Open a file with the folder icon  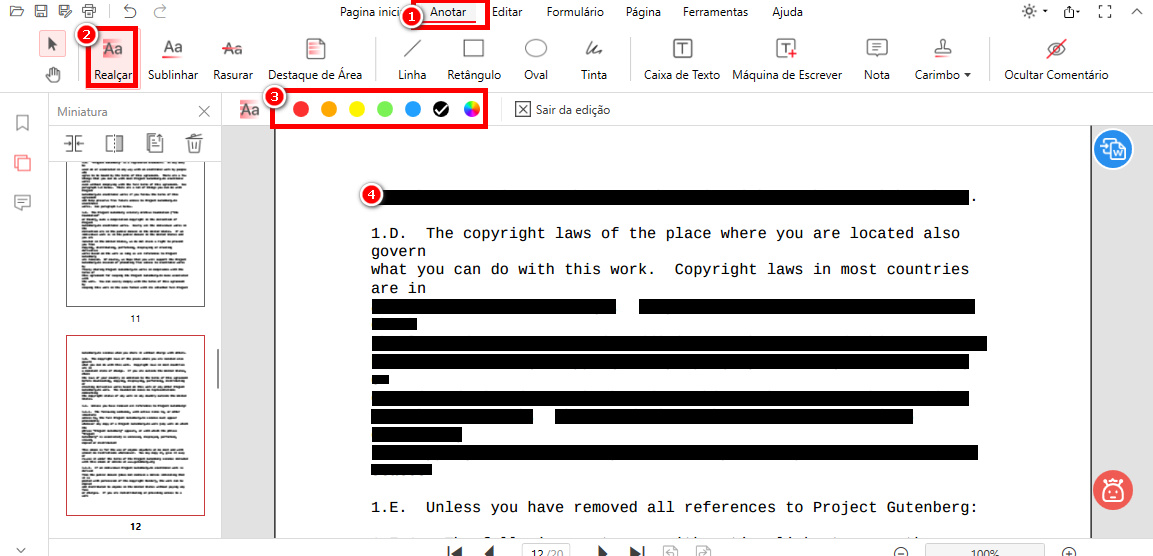tap(17, 11)
